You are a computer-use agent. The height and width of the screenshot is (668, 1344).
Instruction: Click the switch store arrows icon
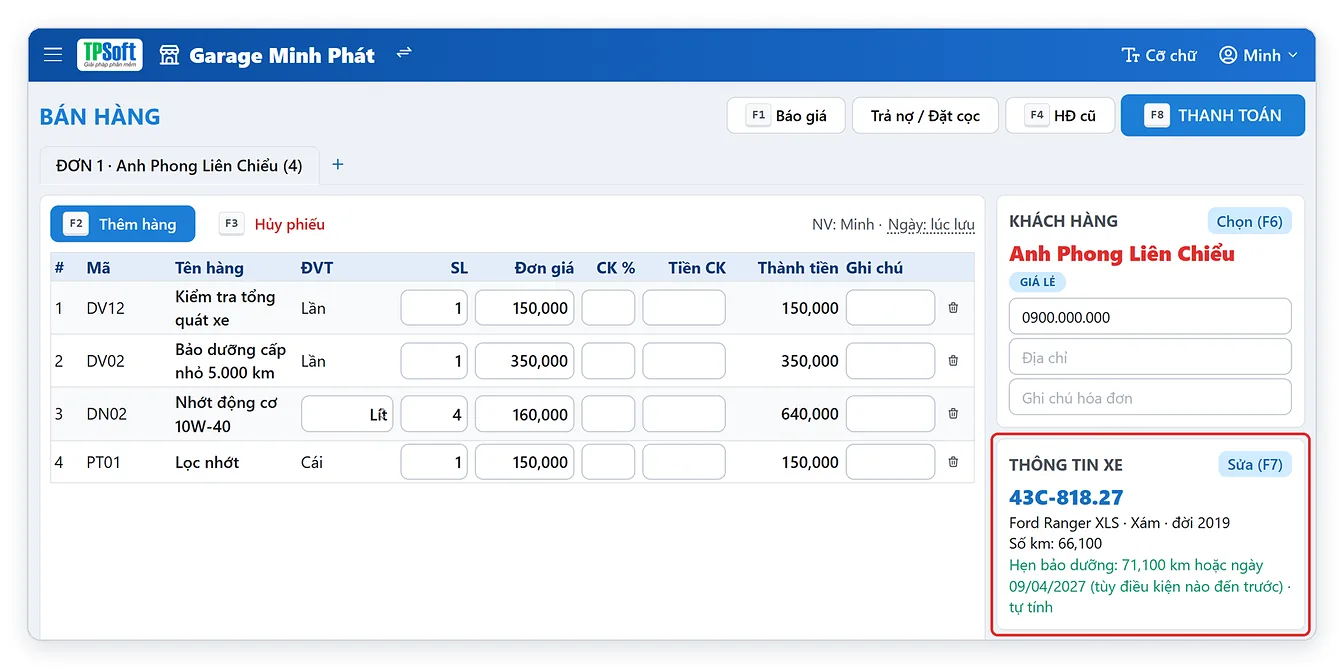pos(404,53)
